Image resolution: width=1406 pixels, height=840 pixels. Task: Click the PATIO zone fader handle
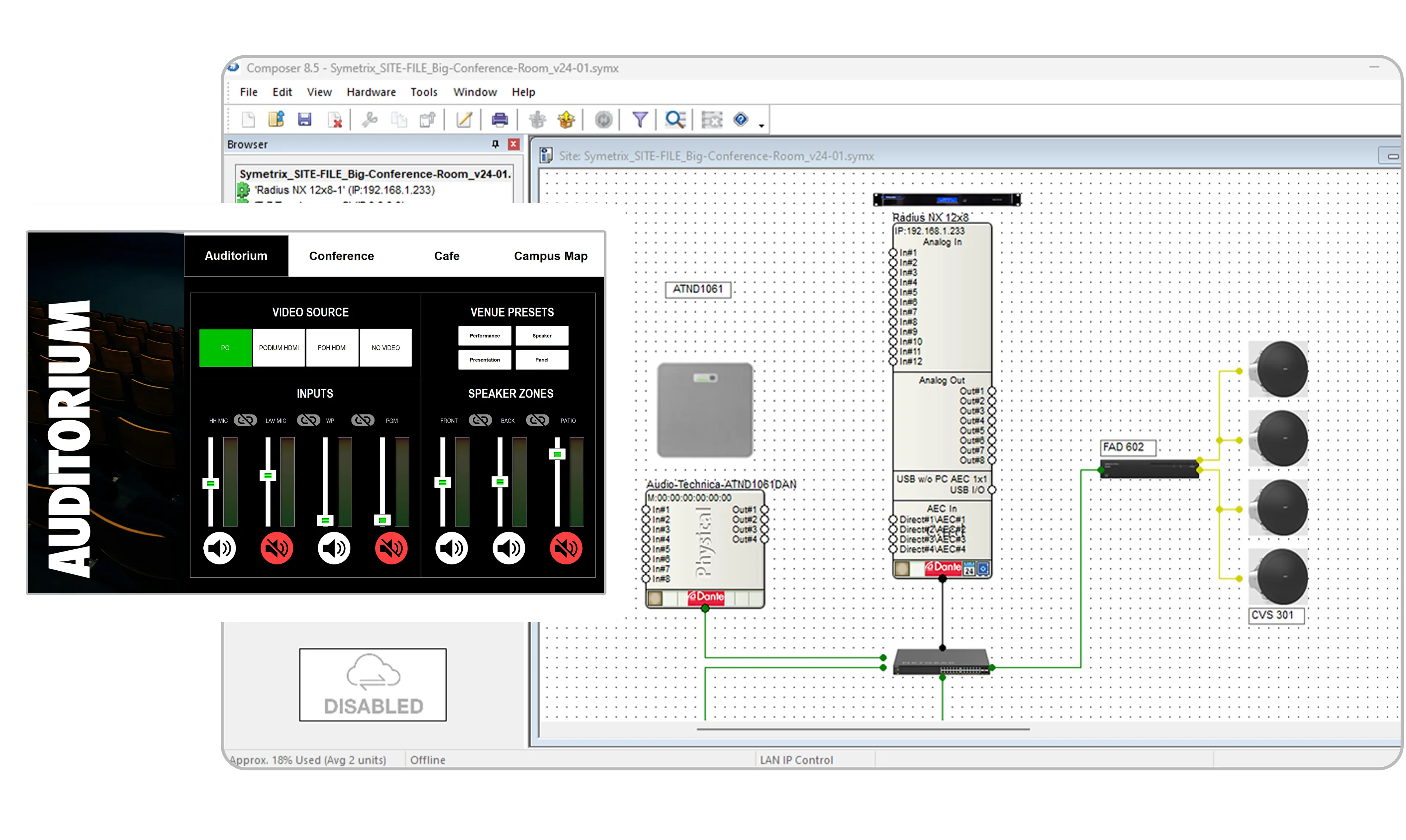[557, 454]
